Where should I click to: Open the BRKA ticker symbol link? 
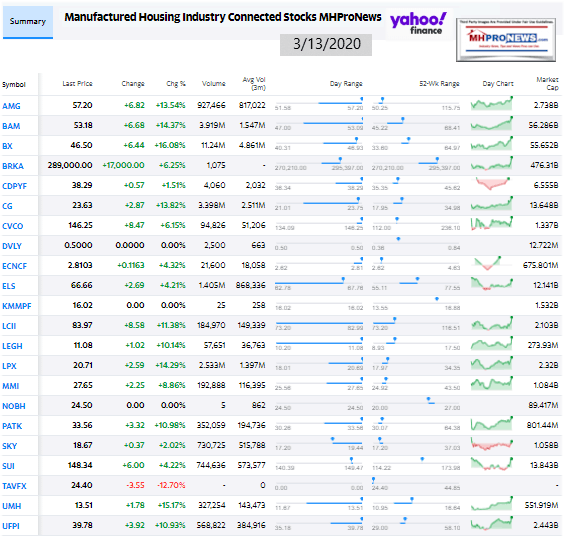click(13, 166)
